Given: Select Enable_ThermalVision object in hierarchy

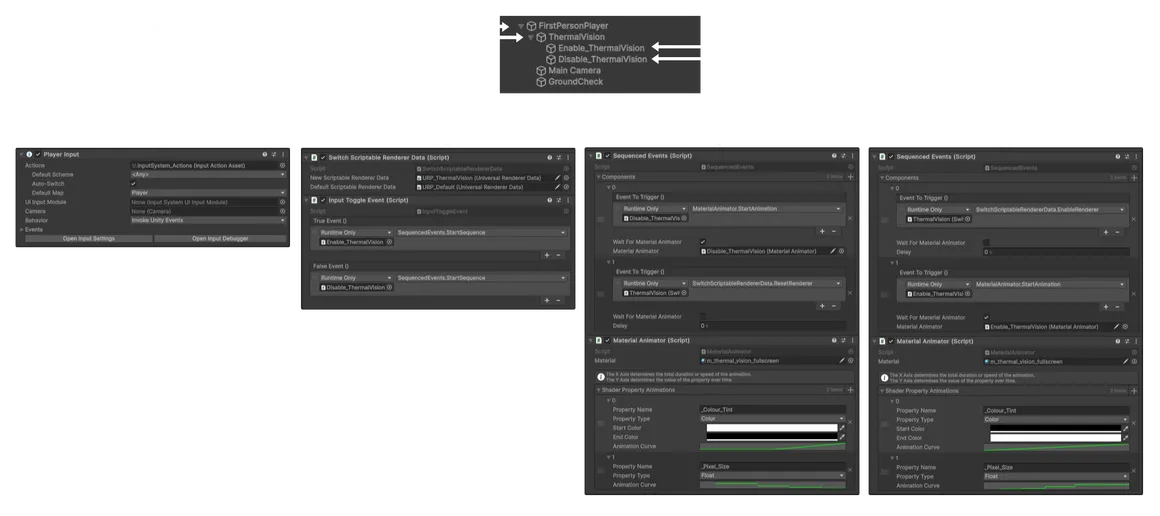Looking at the screenshot, I should click(x=601, y=48).
